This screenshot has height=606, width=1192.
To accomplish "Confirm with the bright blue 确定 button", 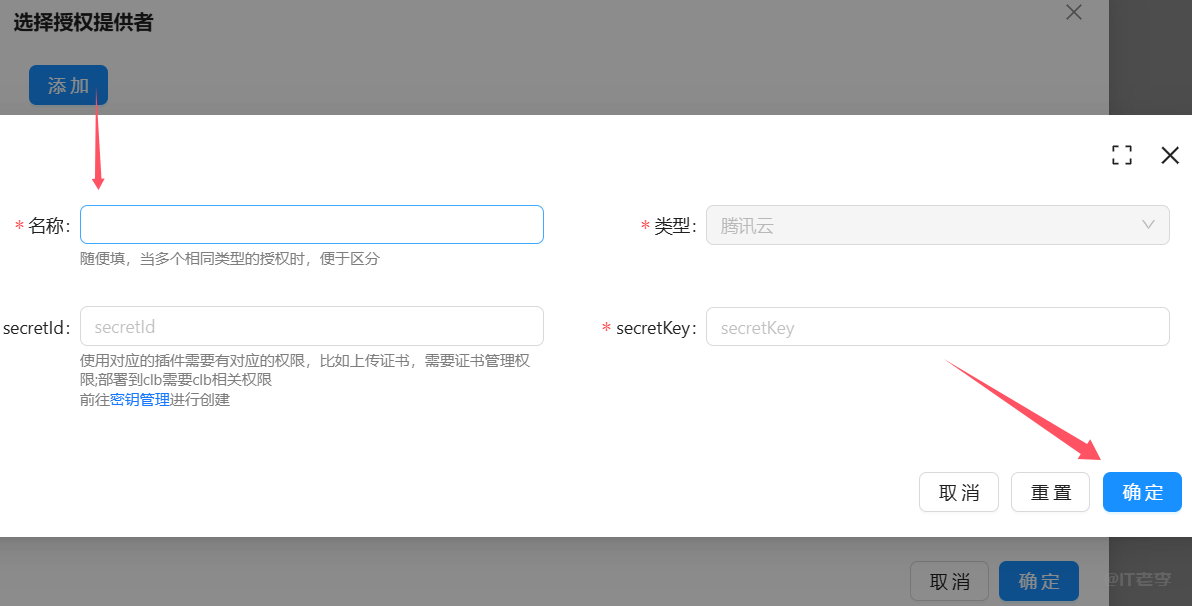I will (x=1142, y=492).
